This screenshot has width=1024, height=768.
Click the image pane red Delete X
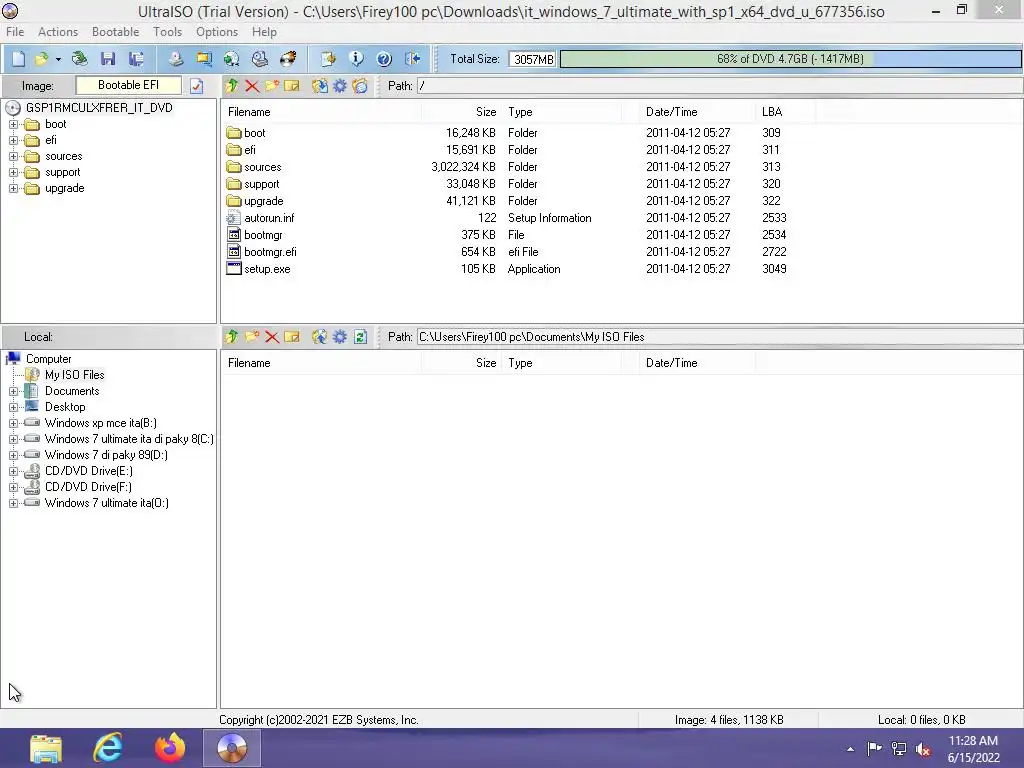(252, 86)
